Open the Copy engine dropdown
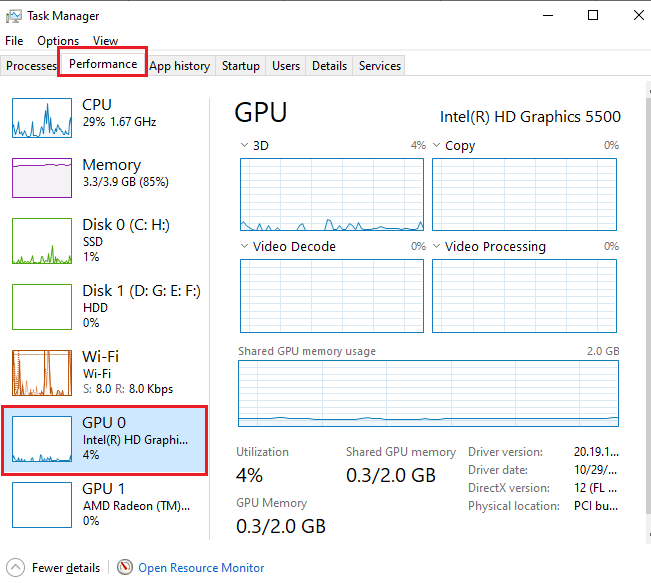The width and height of the screenshot is (651, 583). (x=437, y=146)
